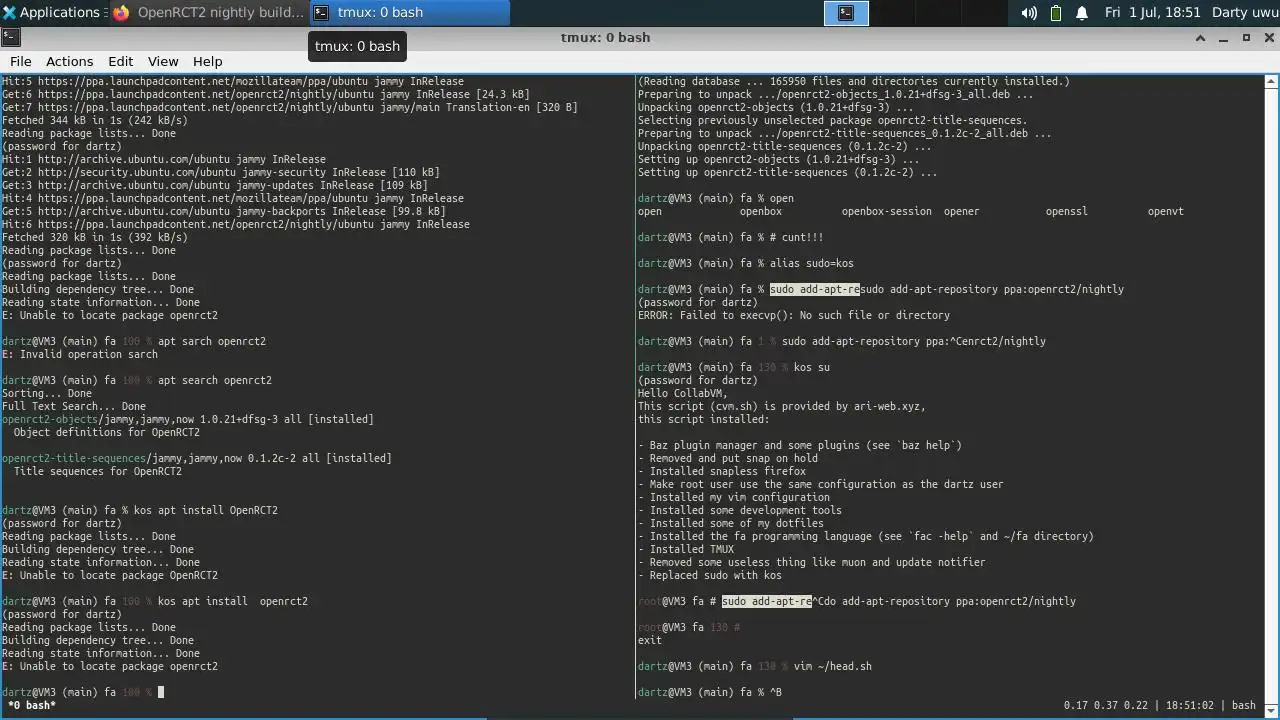Screen dimensions: 1280x720
Task: Click the "(Reading database ... 165950 files" line
Action: (854, 81)
